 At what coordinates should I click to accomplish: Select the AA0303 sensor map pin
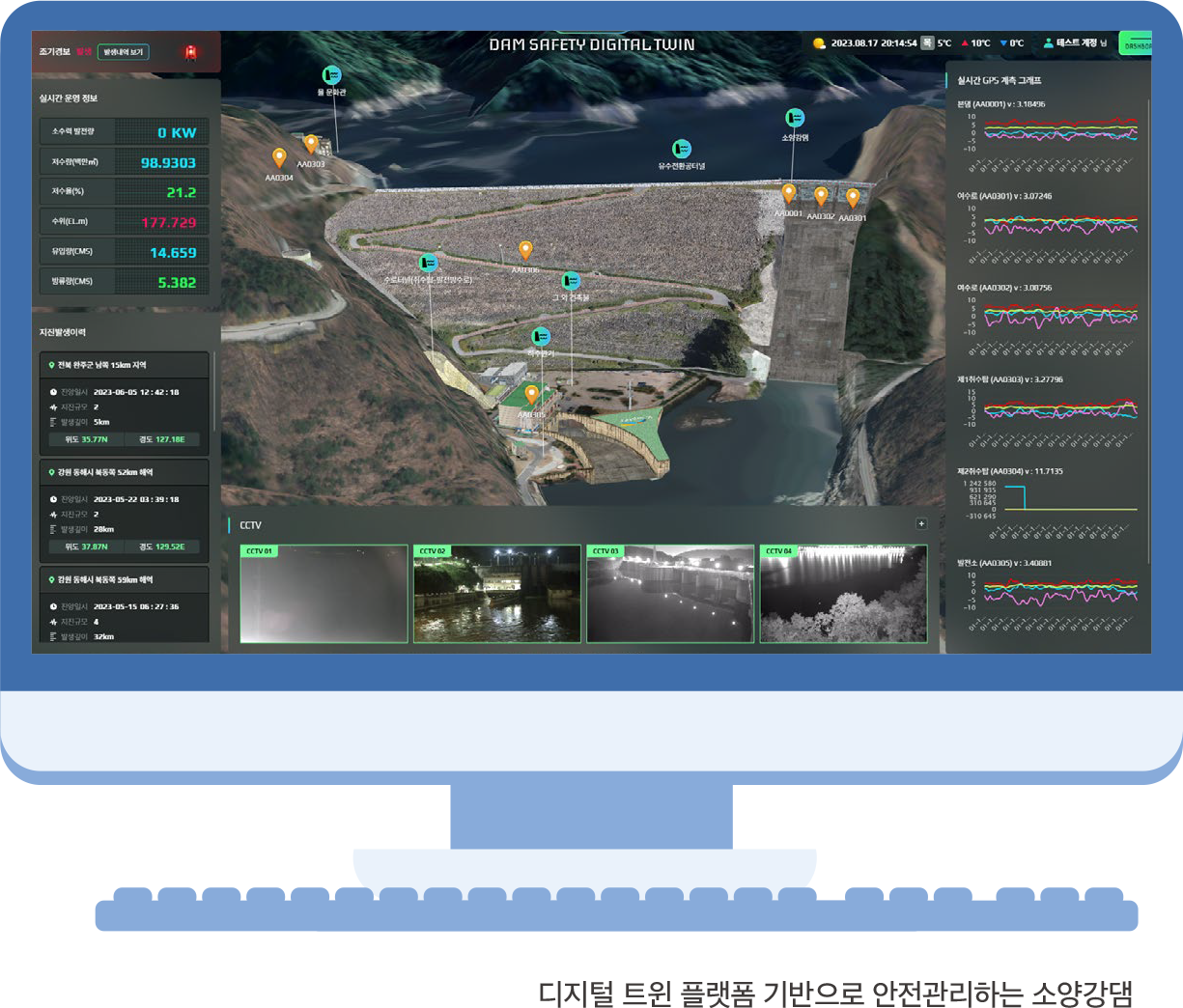[x=310, y=144]
